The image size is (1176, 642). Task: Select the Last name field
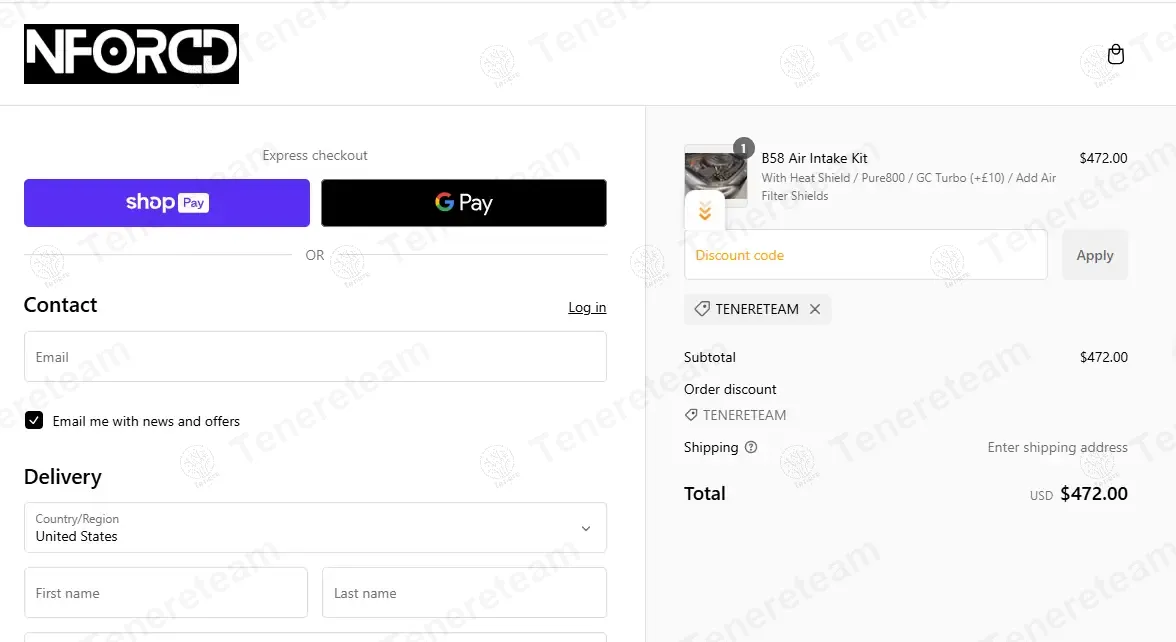point(464,593)
